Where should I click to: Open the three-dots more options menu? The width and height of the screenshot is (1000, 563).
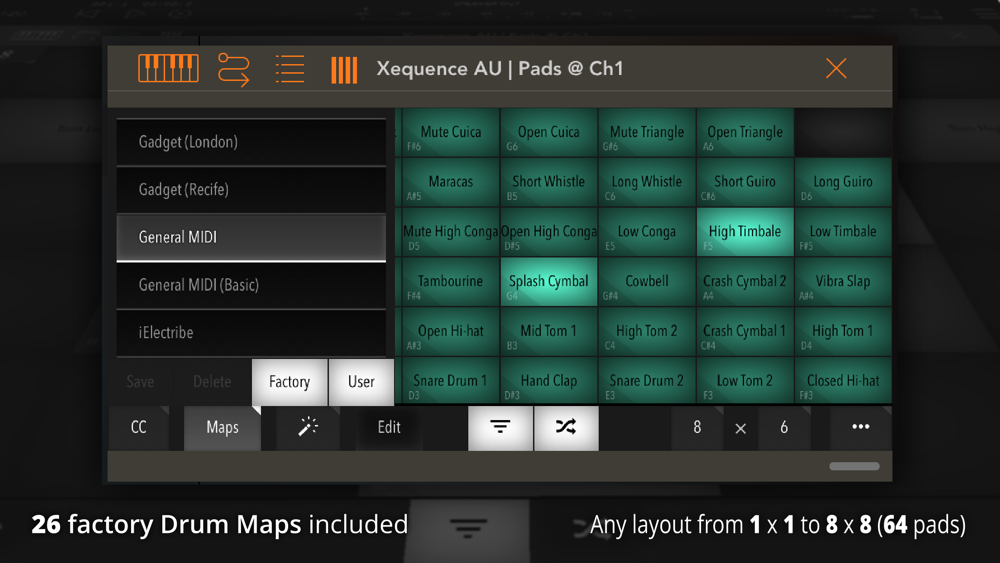pos(860,427)
